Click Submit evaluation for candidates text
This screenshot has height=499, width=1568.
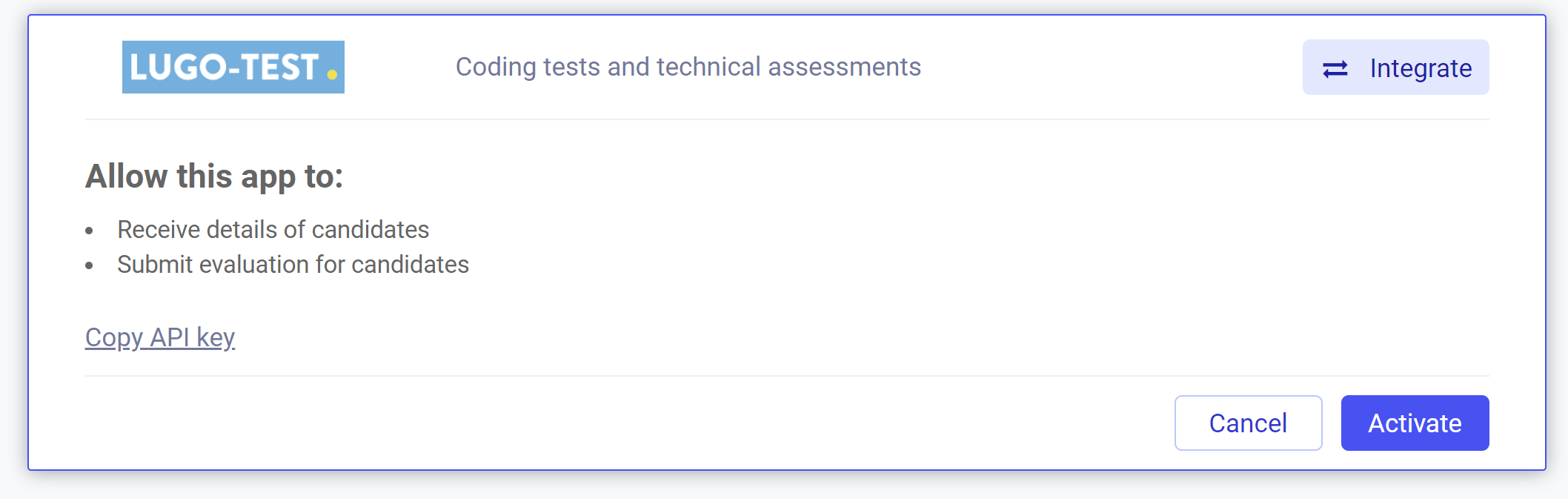293,265
